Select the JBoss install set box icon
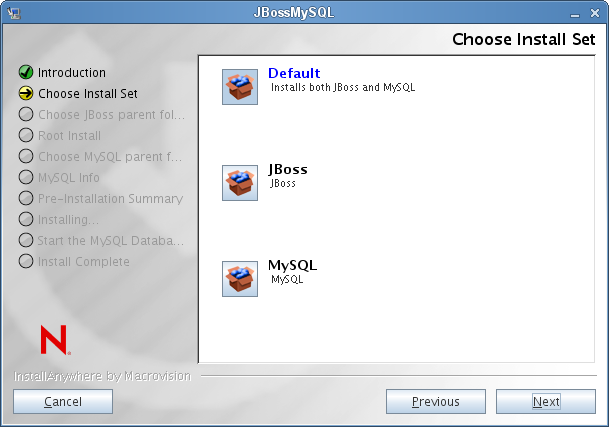The width and height of the screenshot is (609, 427). pos(240,183)
